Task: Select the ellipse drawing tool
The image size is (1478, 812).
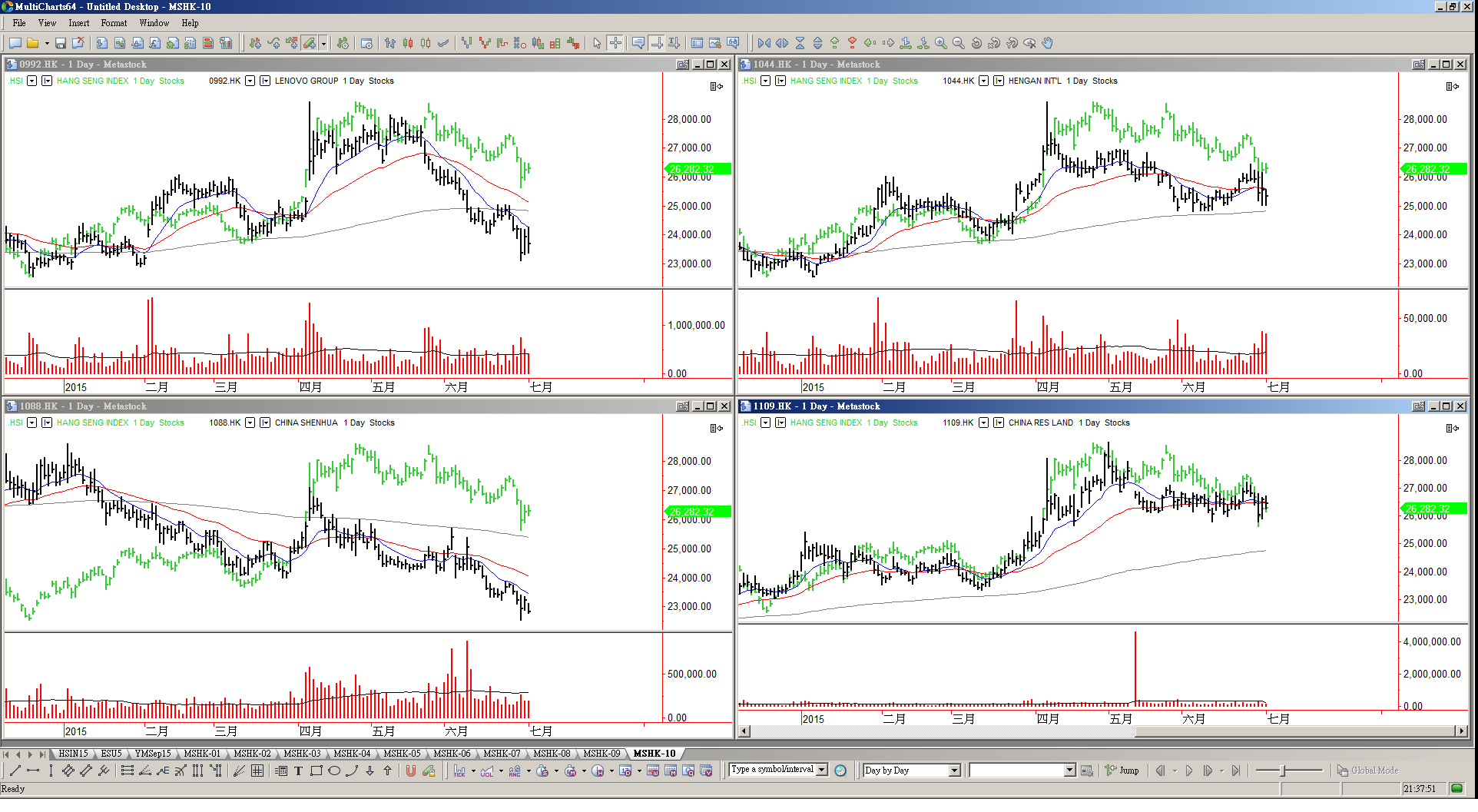Action: (334, 771)
